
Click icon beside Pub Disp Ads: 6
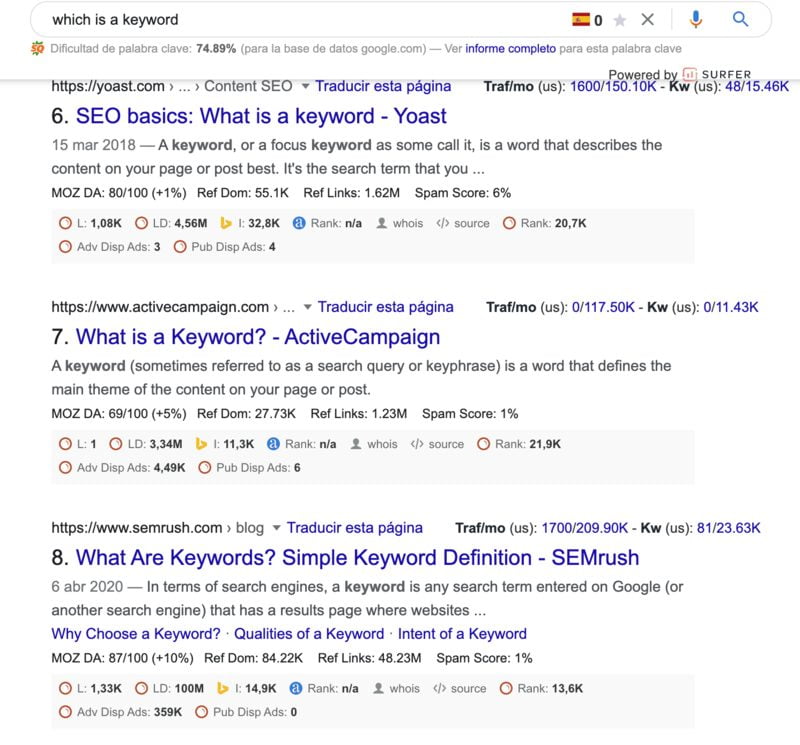tap(205, 467)
